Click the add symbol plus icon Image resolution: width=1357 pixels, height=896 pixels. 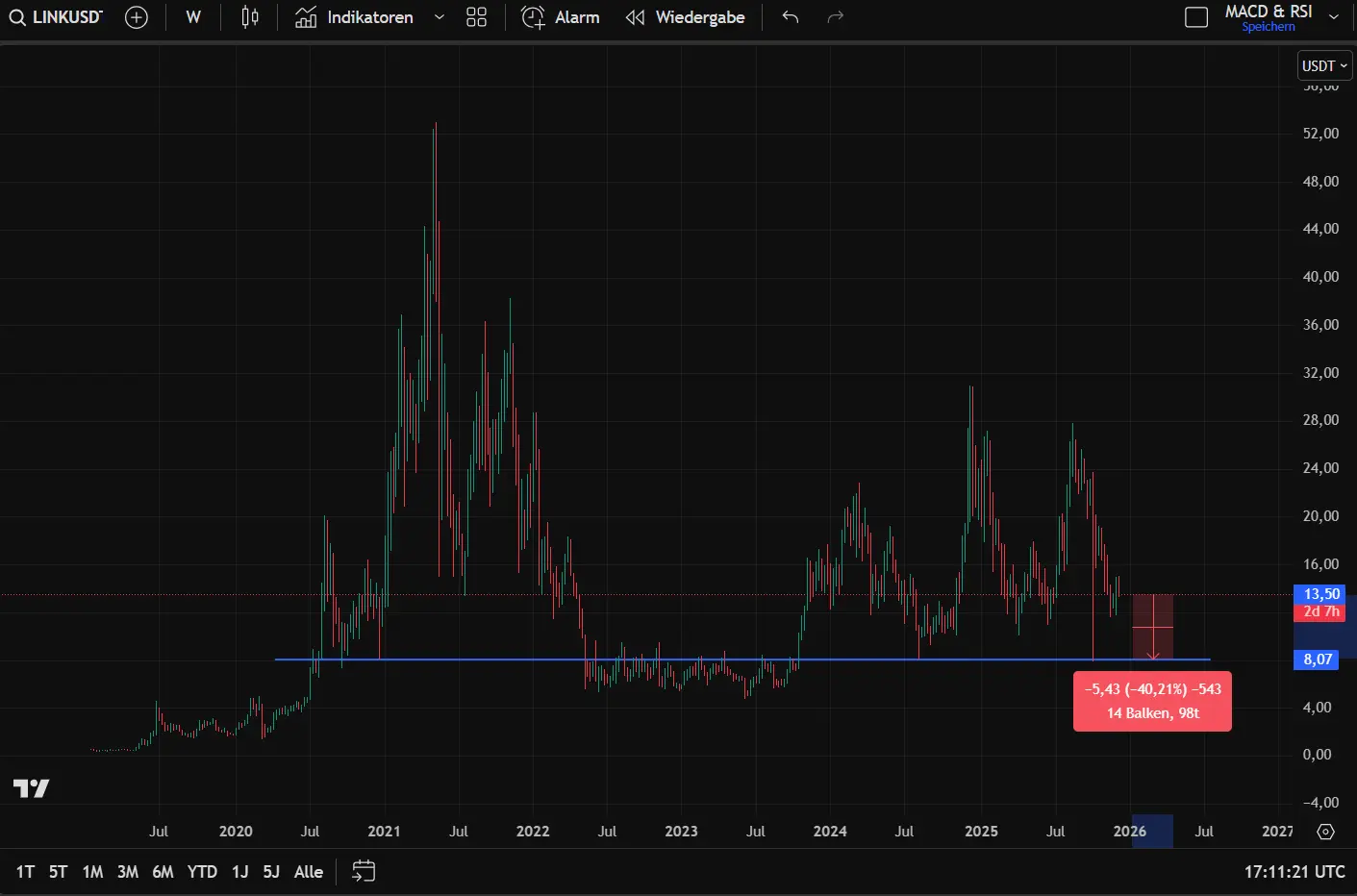[x=137, y=17]
